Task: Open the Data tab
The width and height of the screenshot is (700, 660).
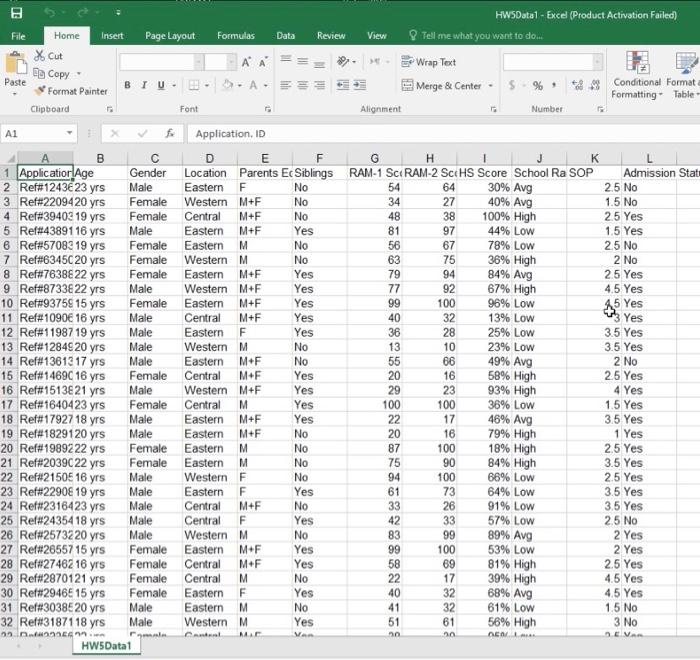Action: pos(285,36)
